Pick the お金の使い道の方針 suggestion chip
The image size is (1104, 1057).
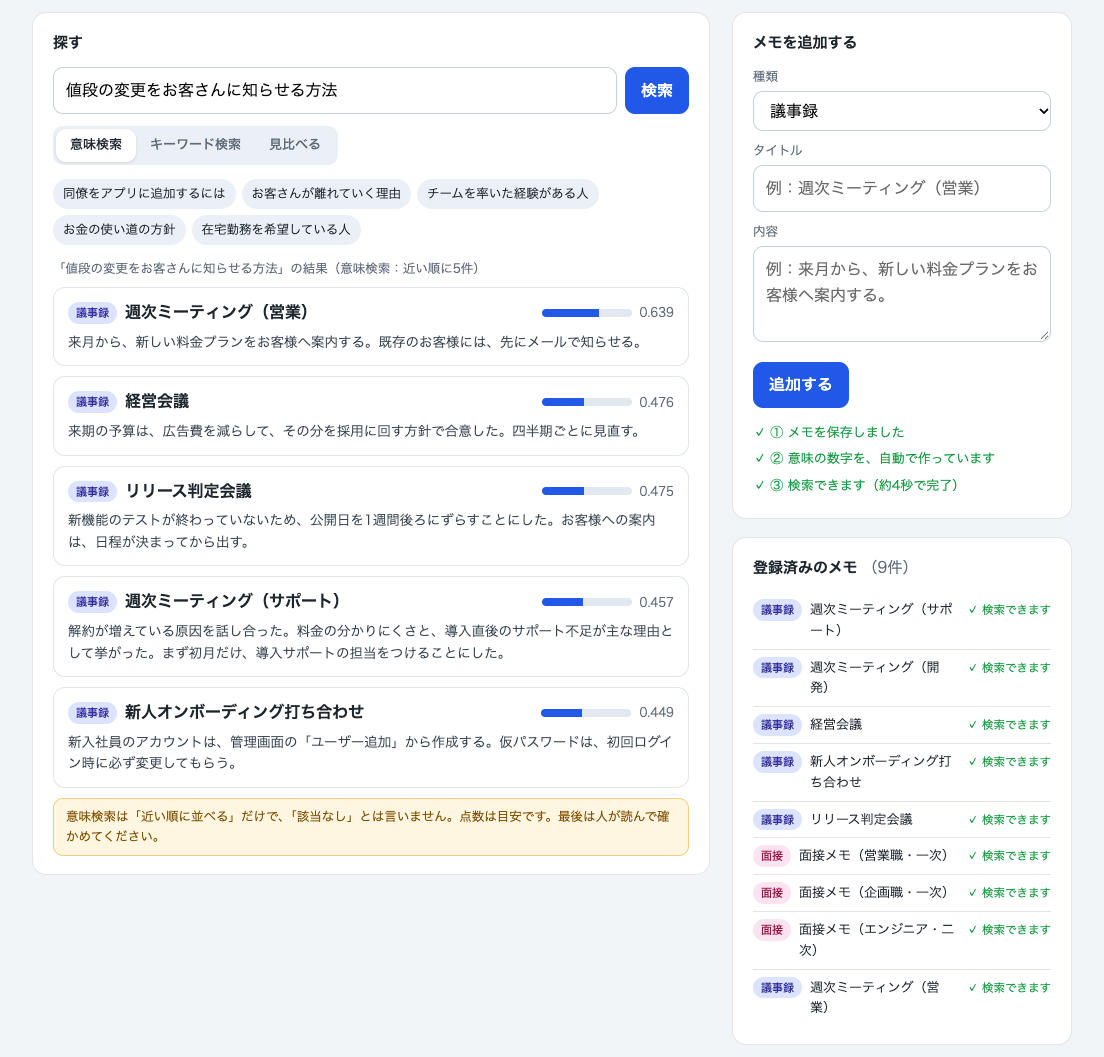pos(119,230)
